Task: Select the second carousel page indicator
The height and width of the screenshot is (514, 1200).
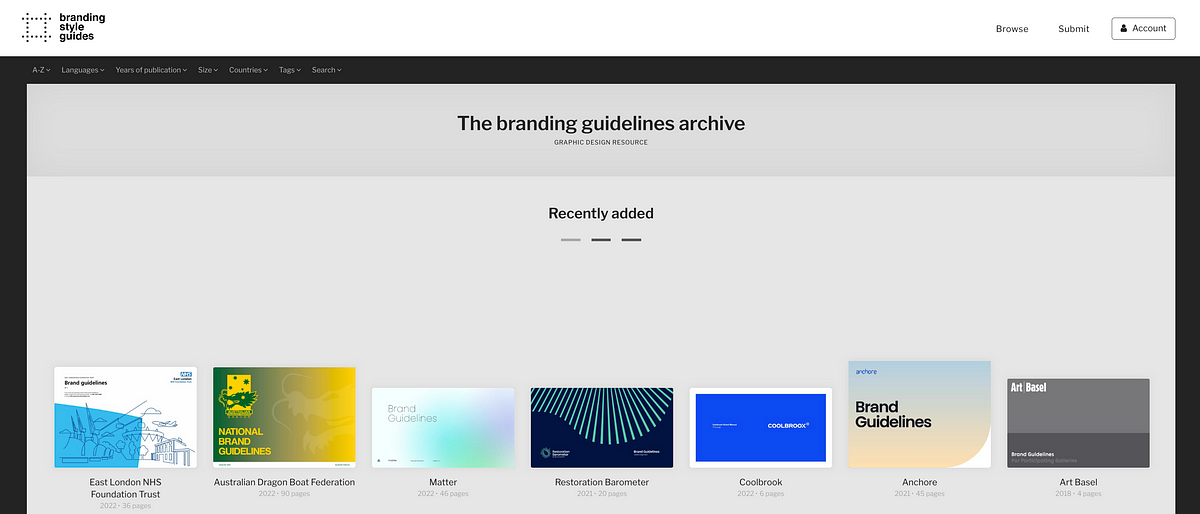Action: [601, 240]
